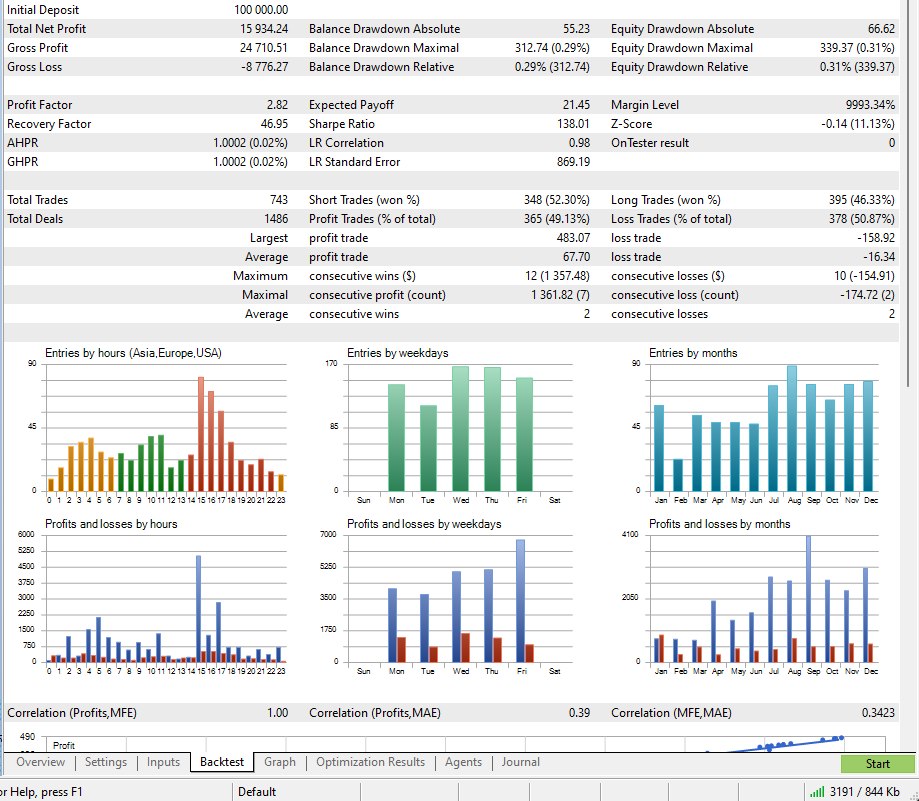Screen dimensions: 919x801
Task: Open the Overview tab
Action: pos(41,762)
